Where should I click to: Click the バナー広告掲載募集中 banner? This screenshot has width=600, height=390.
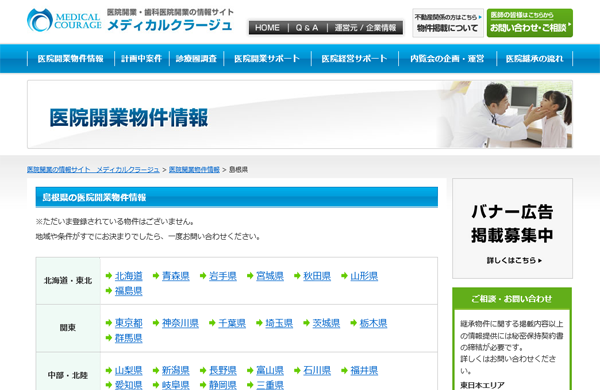[512, 228]
